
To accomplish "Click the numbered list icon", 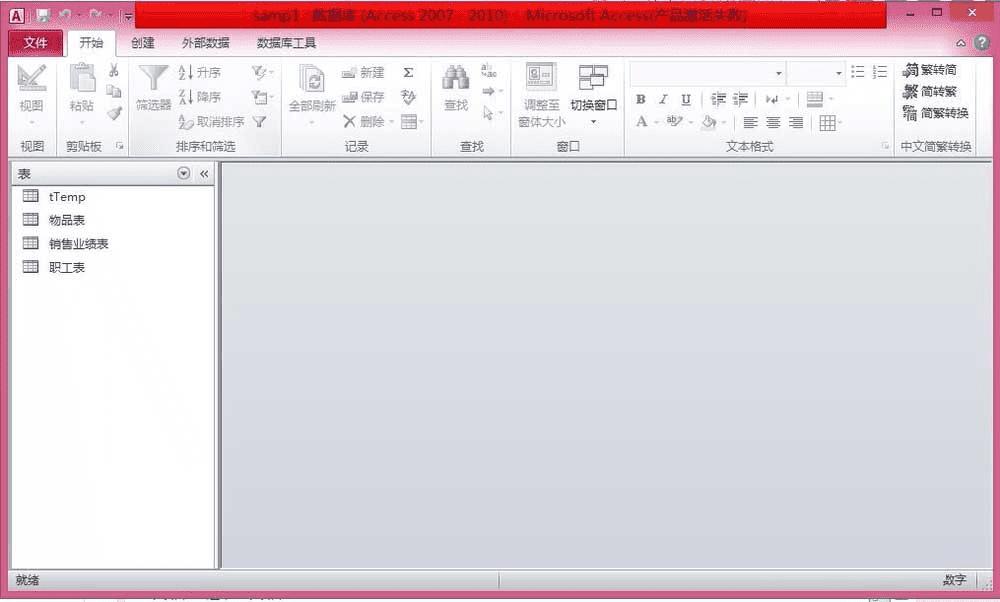I will [880, 71].
